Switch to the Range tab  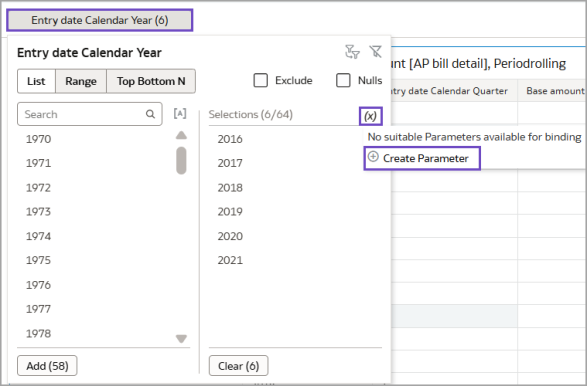(81, 81)
